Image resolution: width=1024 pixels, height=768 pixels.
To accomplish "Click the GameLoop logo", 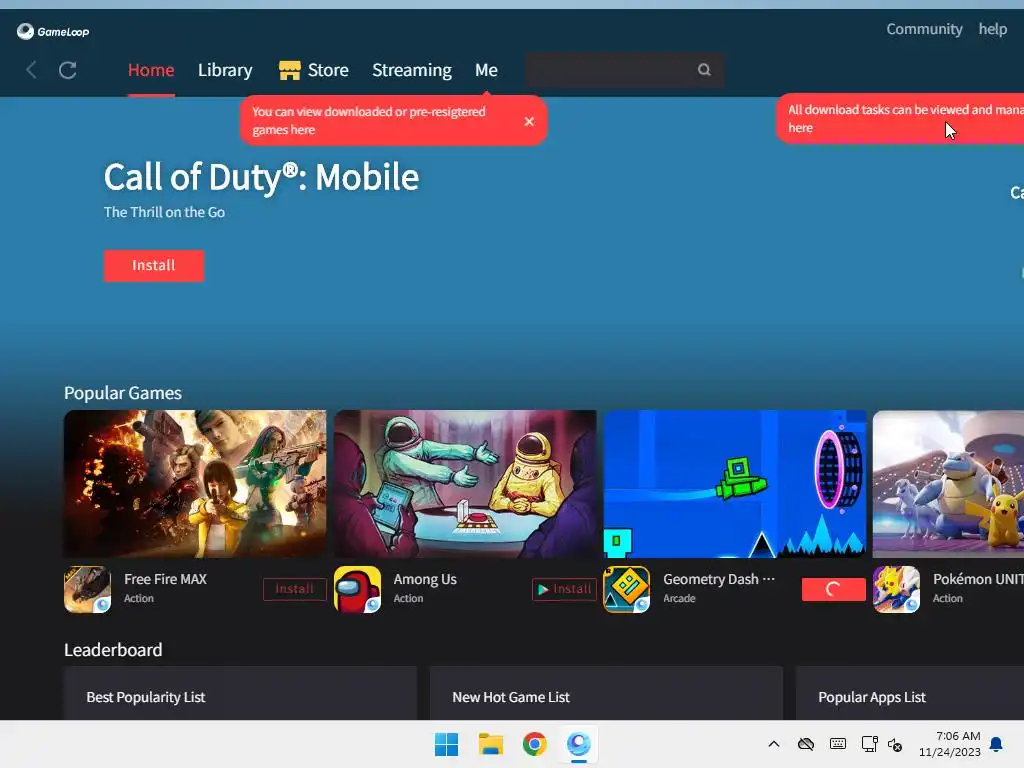I will pyautogui.click(x=53, y=31).
